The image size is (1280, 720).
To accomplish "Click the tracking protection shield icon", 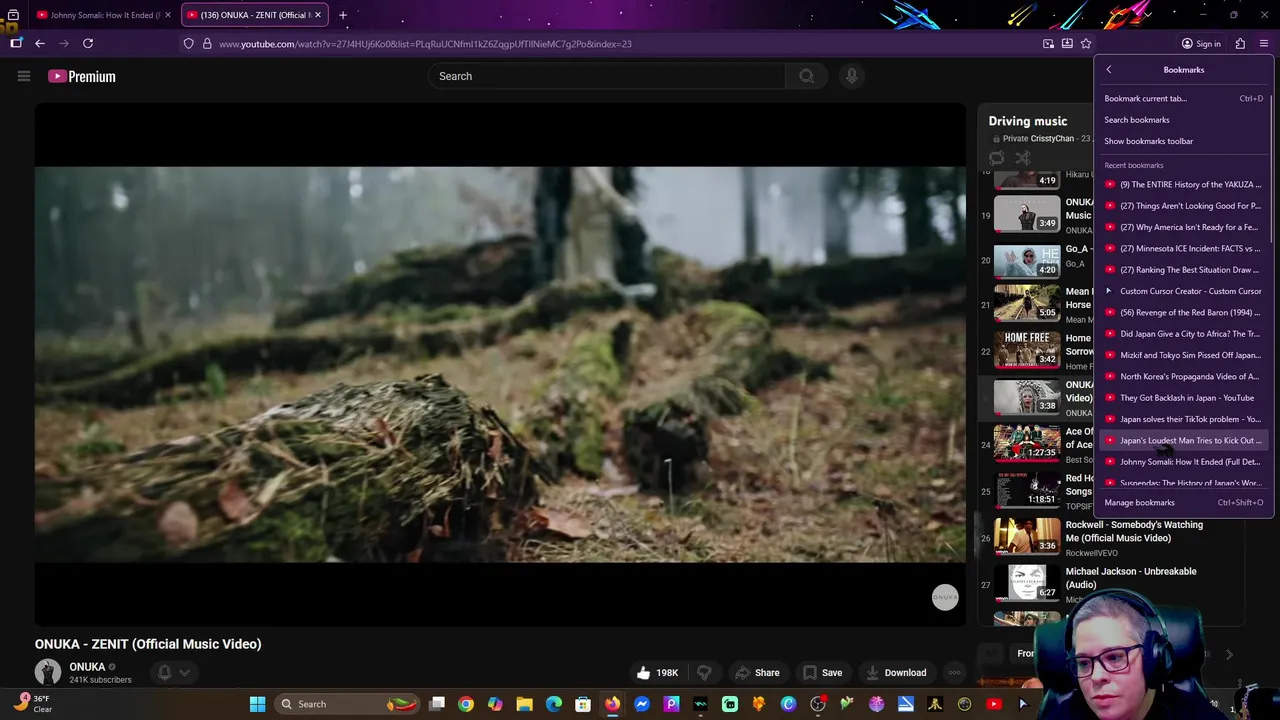I will pos(188,44).
